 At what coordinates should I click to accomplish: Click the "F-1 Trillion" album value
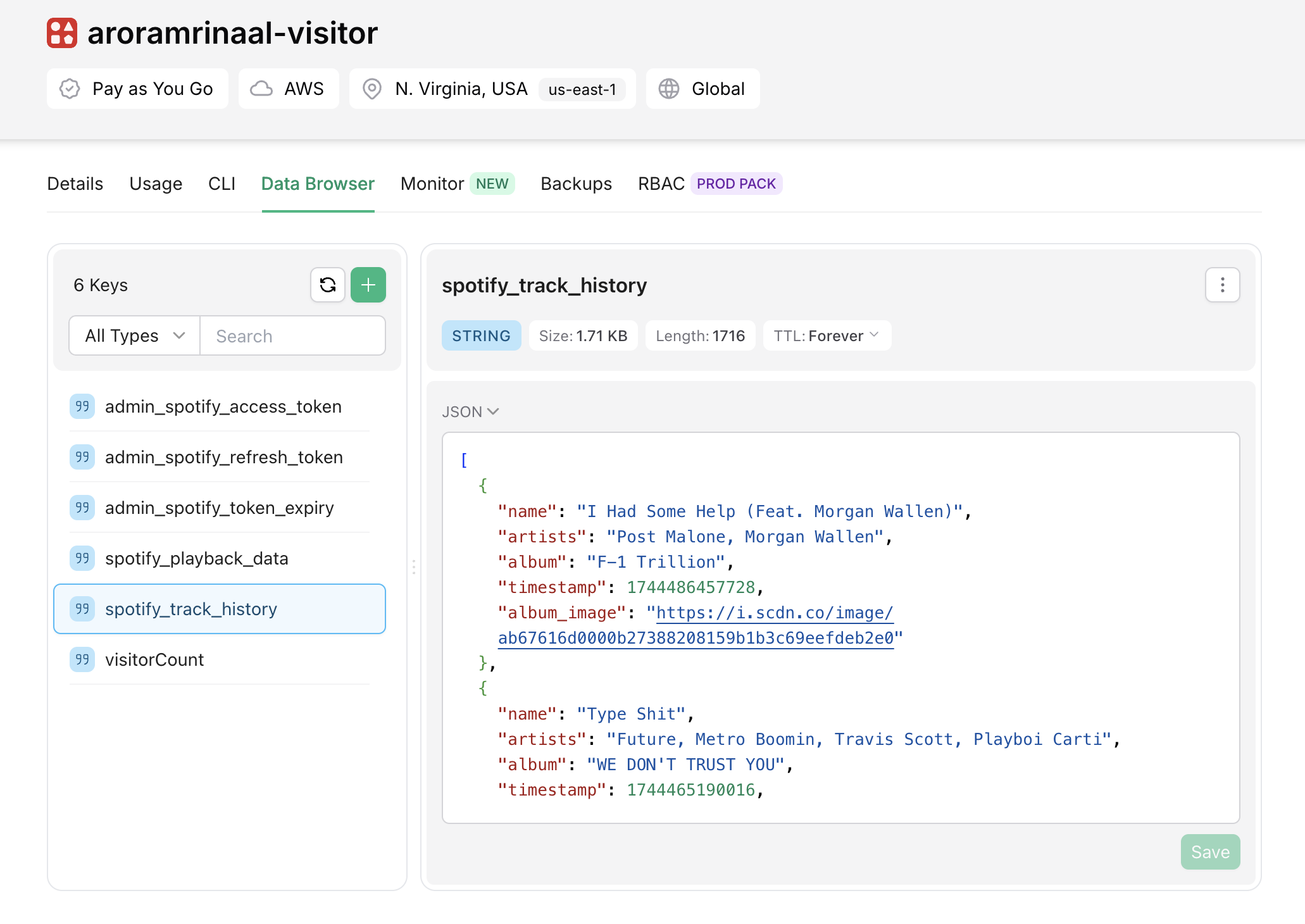click(656, 562)
